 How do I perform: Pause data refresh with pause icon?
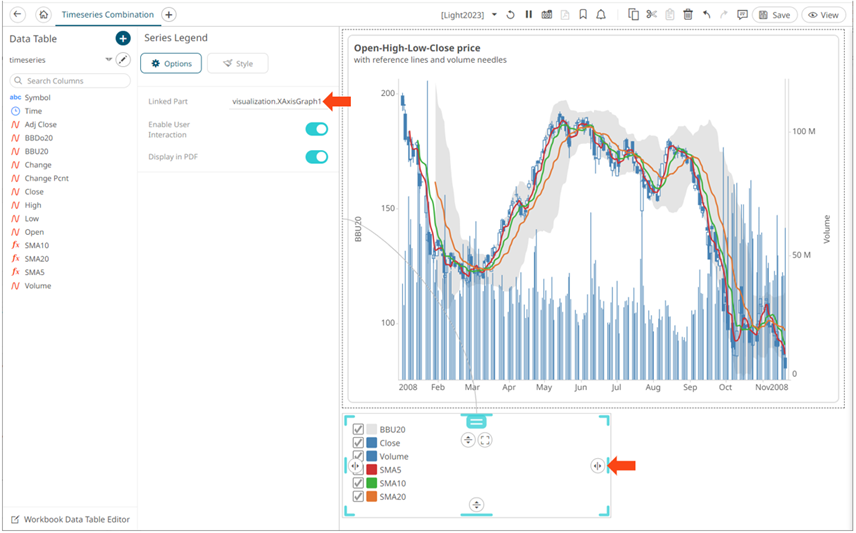click(528, 15)
